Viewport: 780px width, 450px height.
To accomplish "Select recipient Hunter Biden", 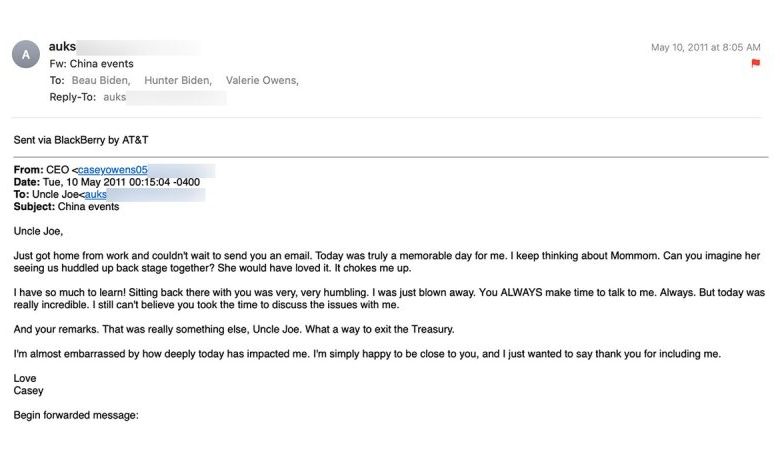I will coord(178,80).
